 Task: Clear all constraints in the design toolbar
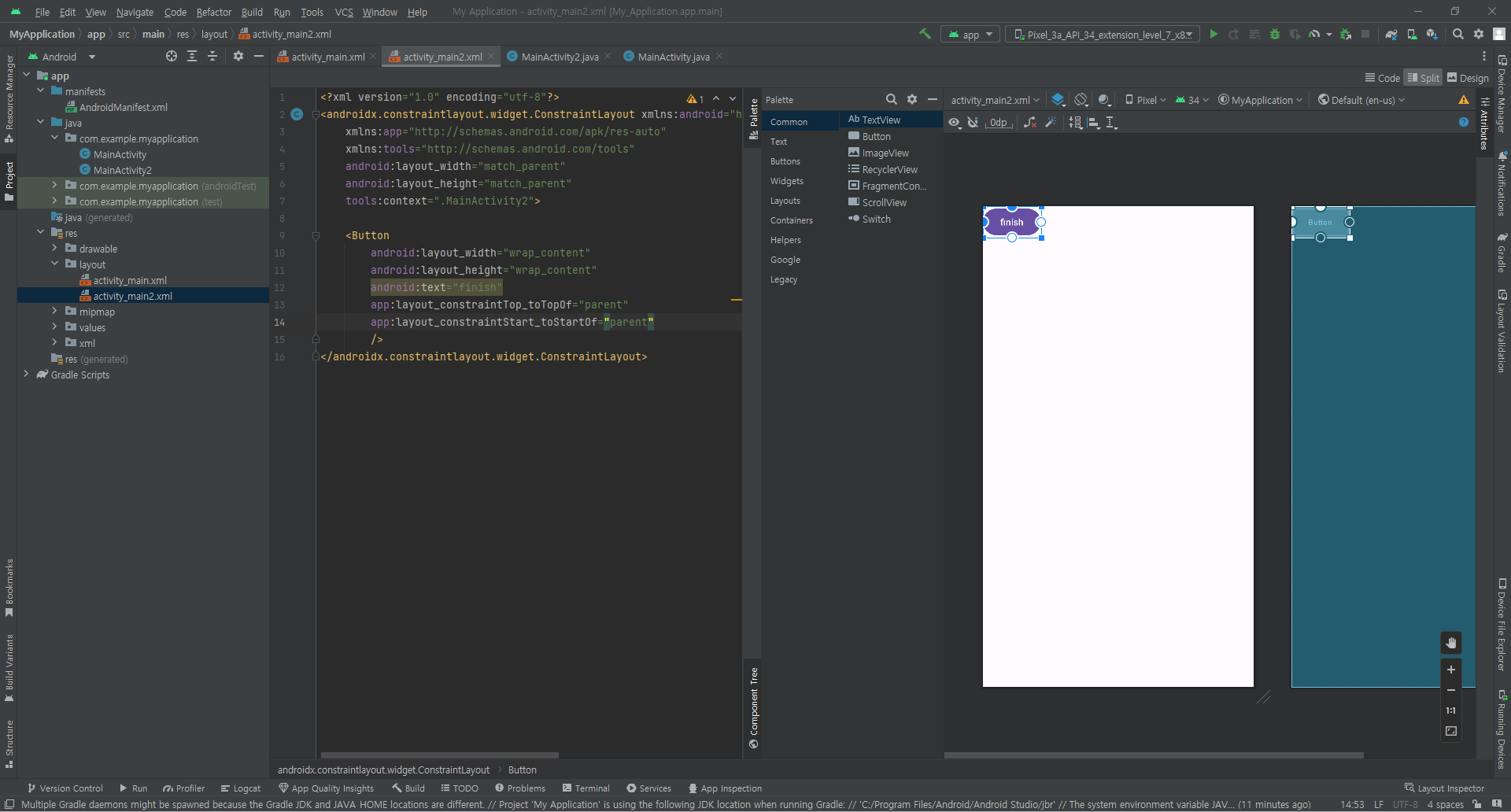point(1029,123)
